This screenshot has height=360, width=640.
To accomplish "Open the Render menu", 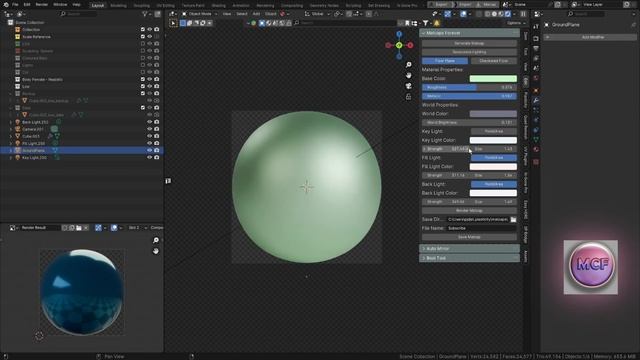I will click(x=42, y=4).
